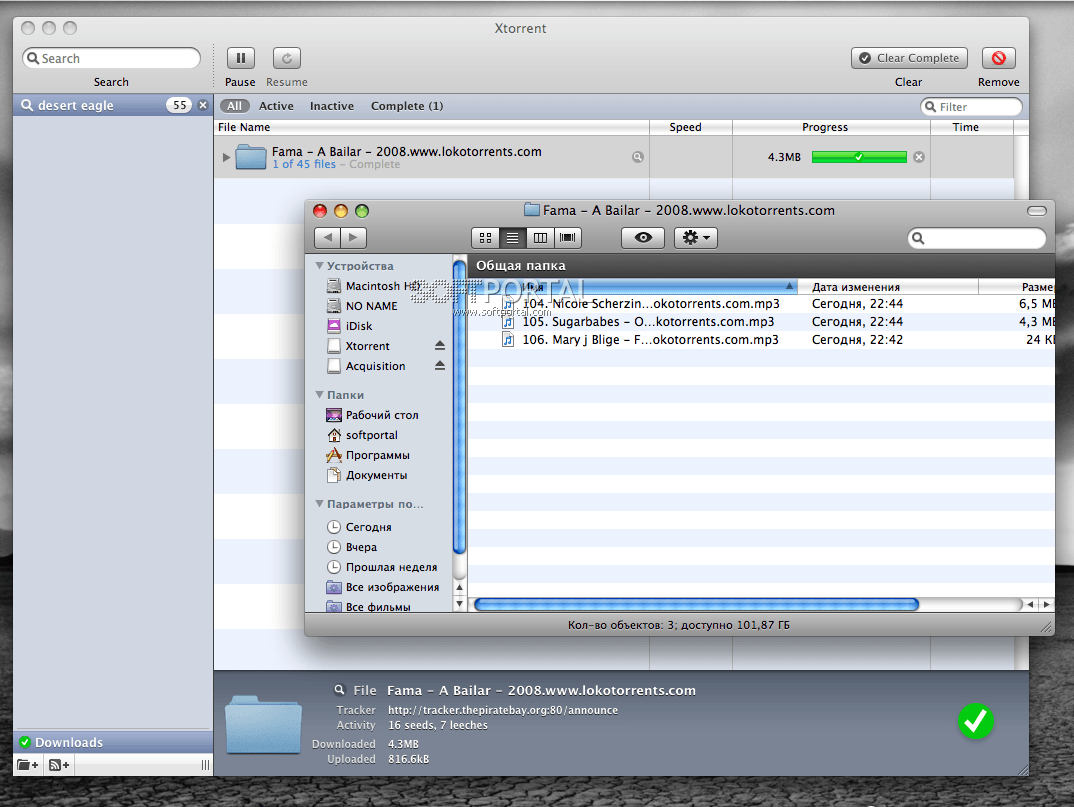
Task: Go back with Finder back arrow
Action: point(327,238)
